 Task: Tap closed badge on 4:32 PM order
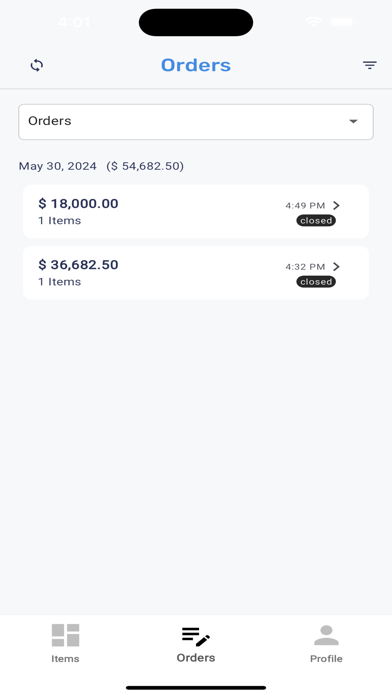click(316, 282)
